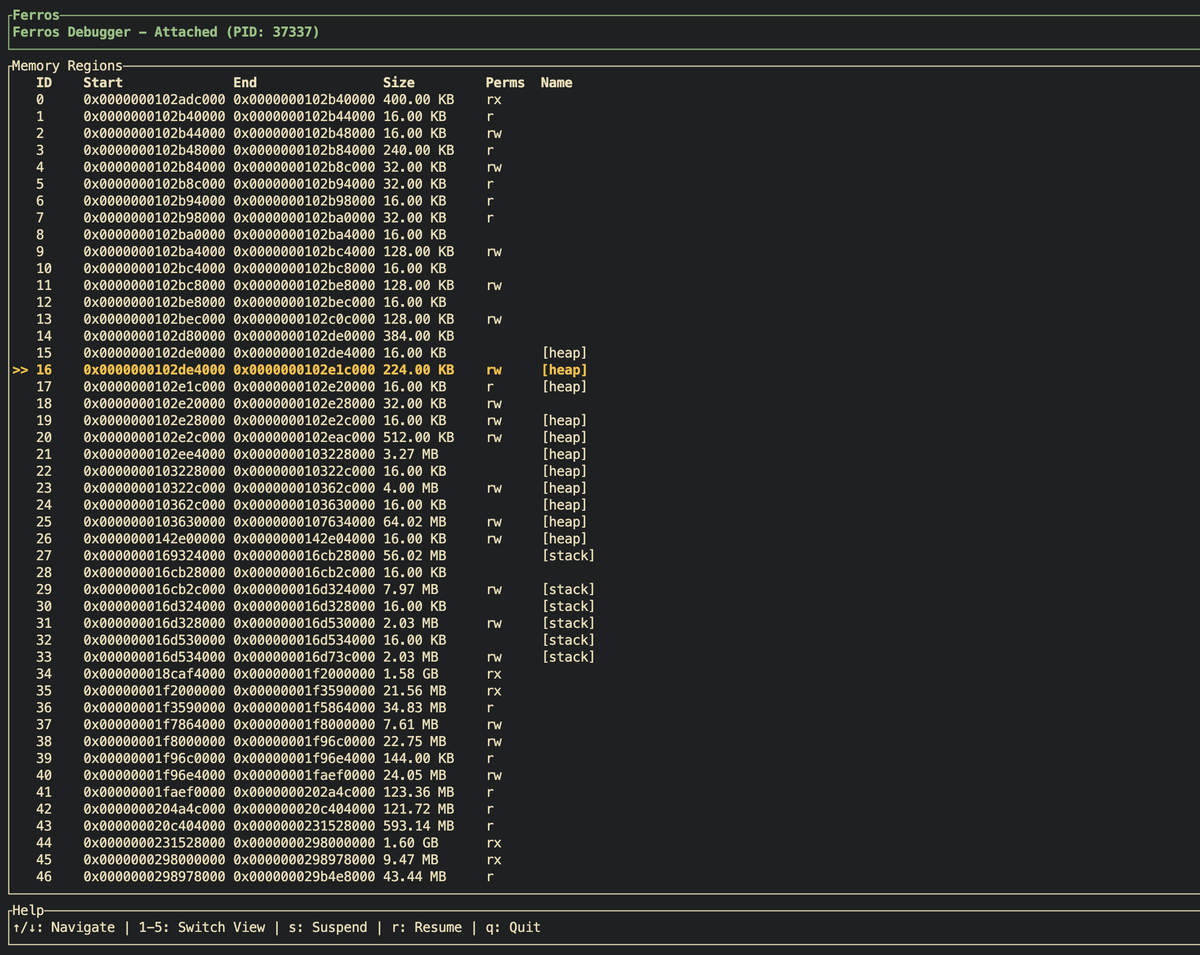1200x955 pixels.
Task: Click the '34.83 MB' size value
Action: [415, 707]
